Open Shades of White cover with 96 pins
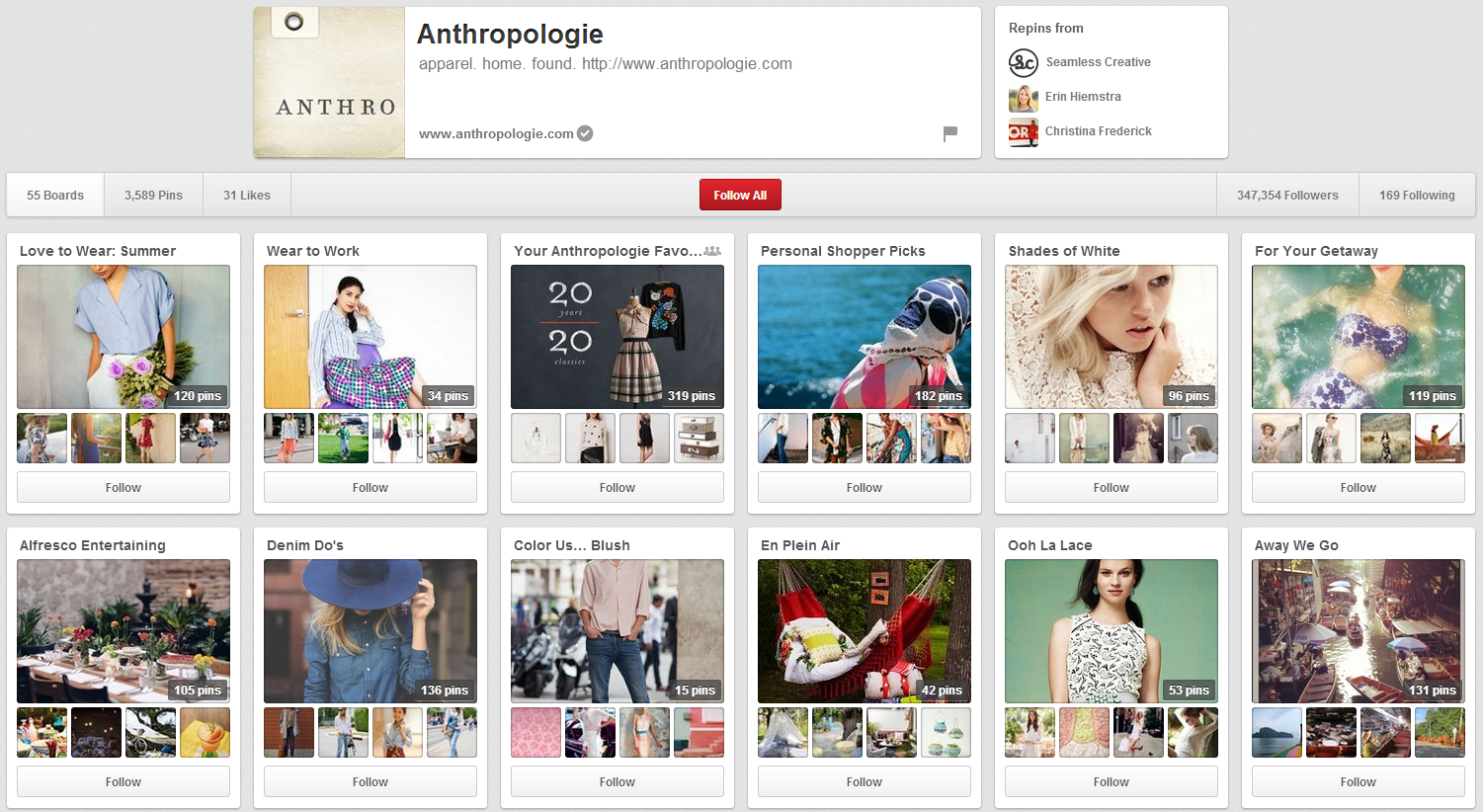 tap(1112, 337)
